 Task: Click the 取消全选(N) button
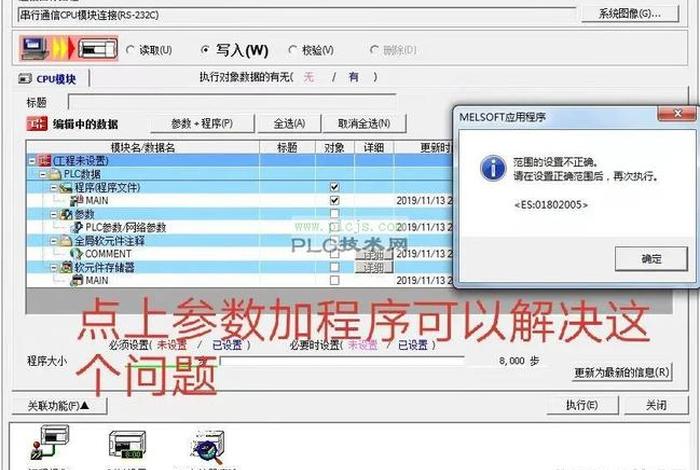(x=364, y=124)
